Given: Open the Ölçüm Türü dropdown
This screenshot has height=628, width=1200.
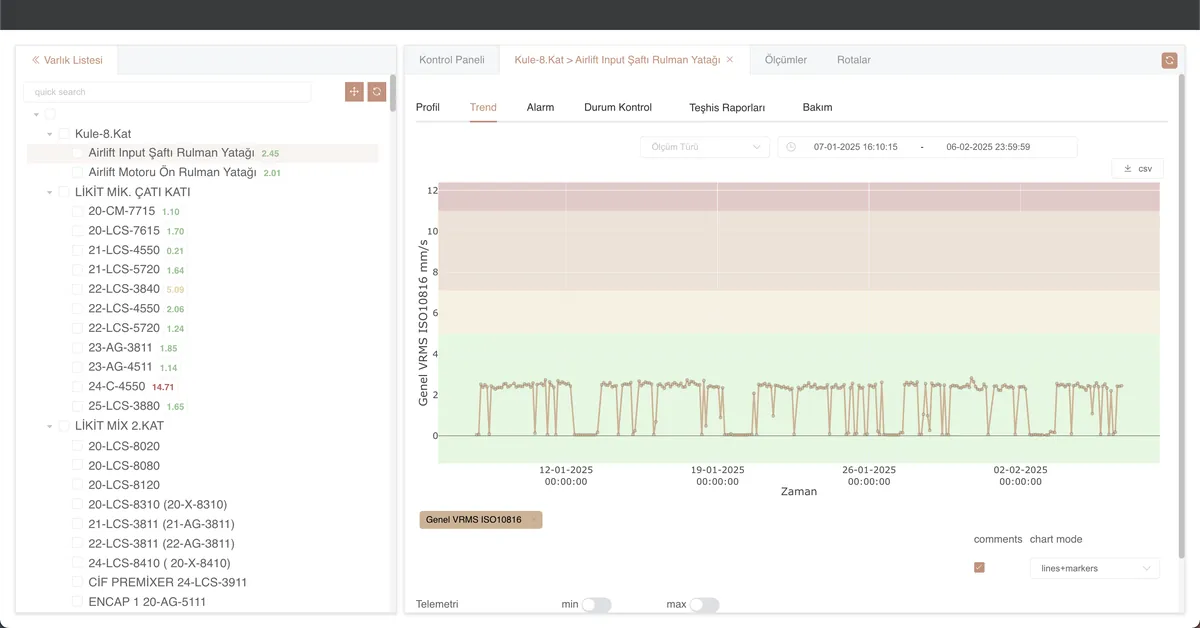Looking at the screenshot, I should click(x=705, y=147).
